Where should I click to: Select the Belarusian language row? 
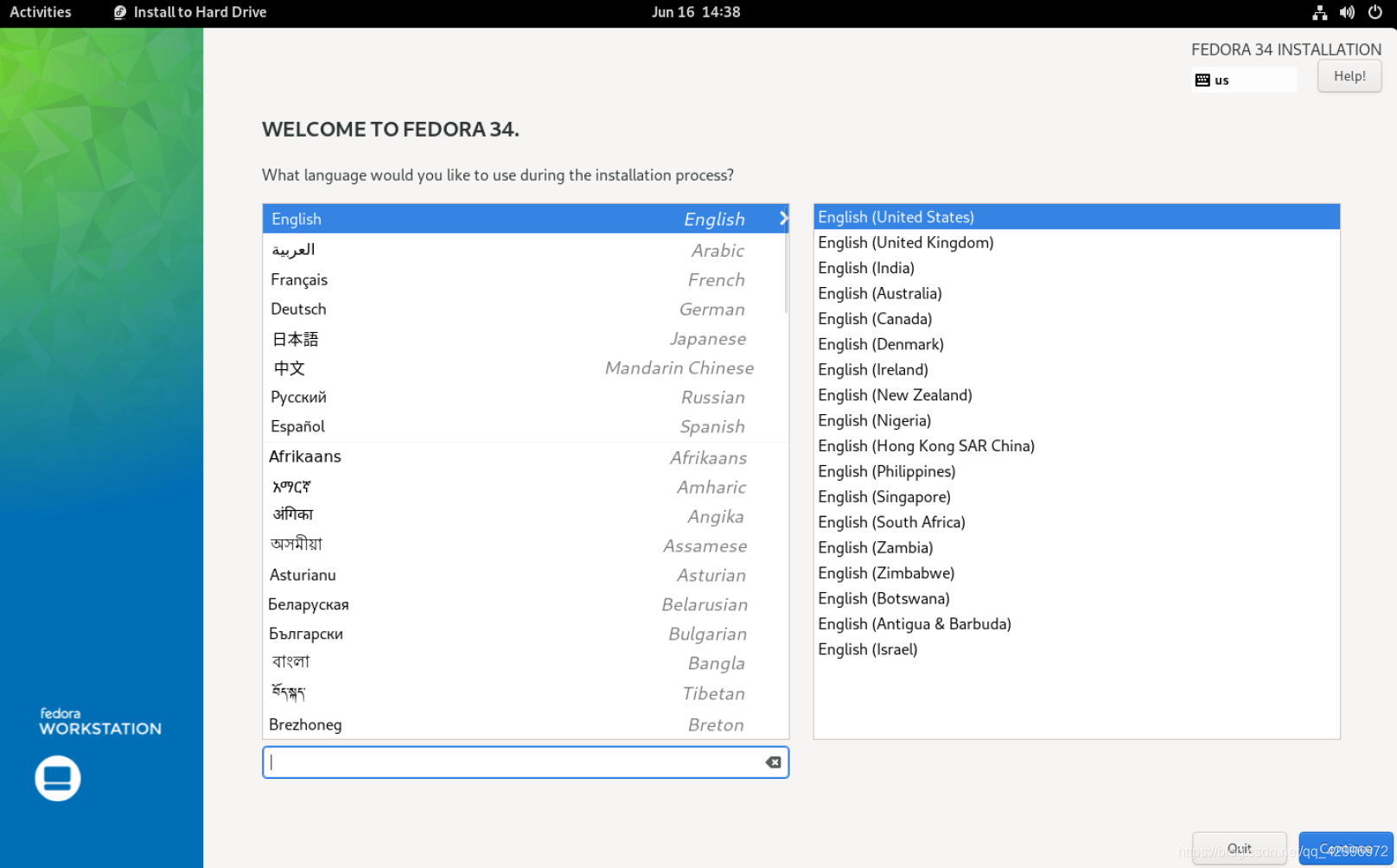pos(526,604)
